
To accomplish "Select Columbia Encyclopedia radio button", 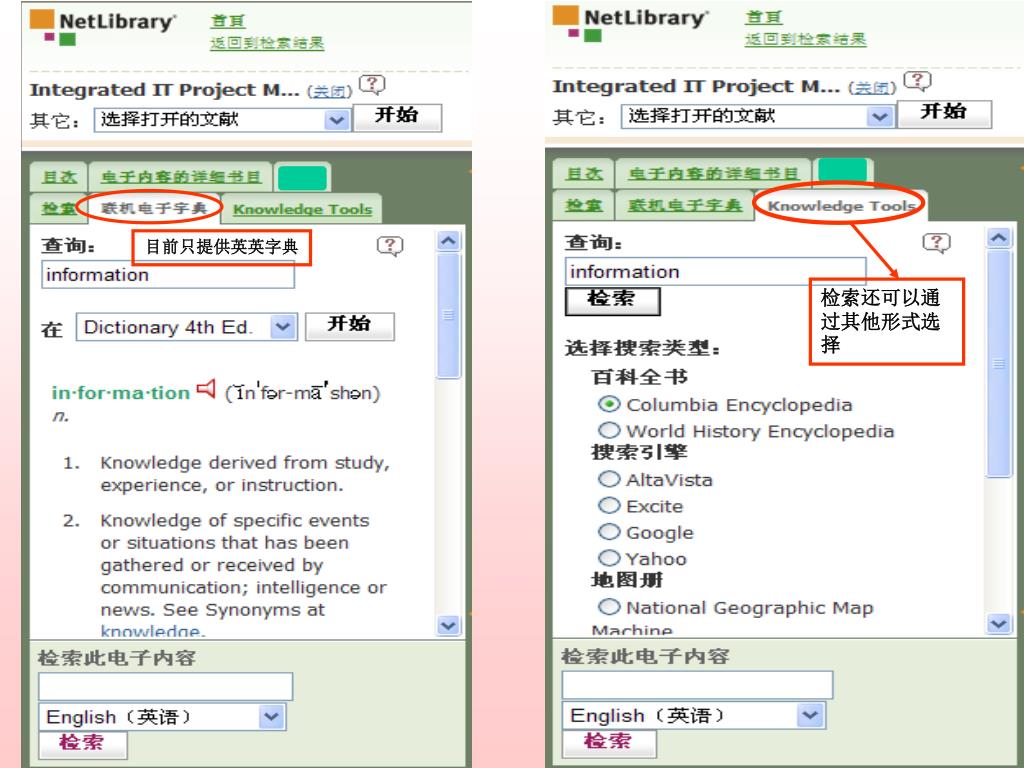I will pos(609,404).
